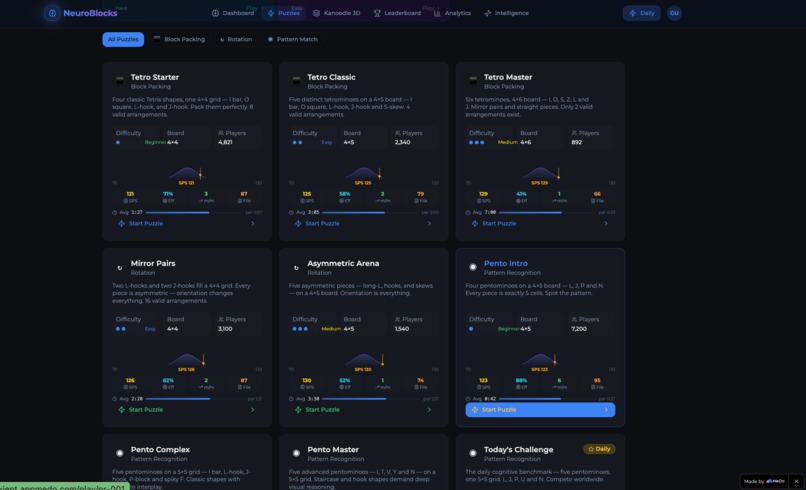Click the Asymmetric Arena title
The height and width of the screenshot is (490, 806).
coord(343,263)
